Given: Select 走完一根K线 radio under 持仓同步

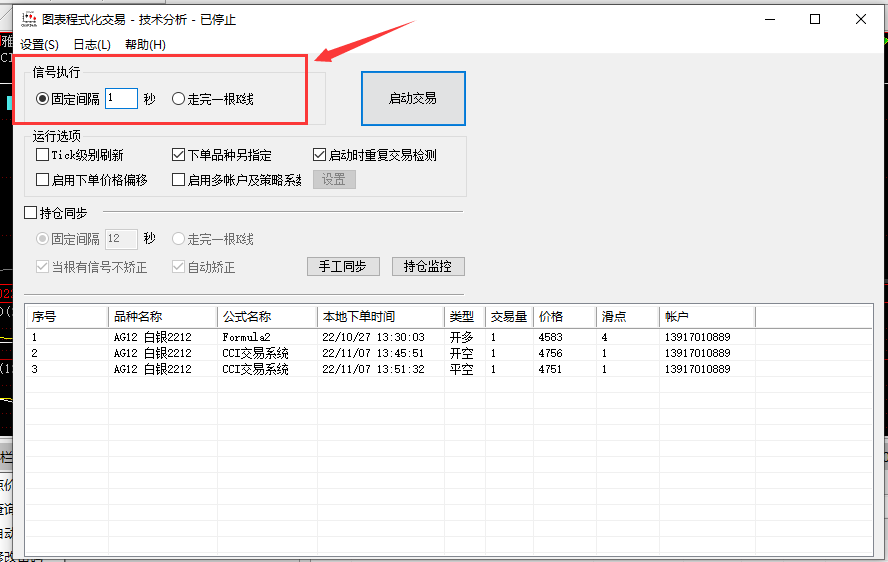Looking at the screenshot, I should pyautogui.click(x=178, y=239).
